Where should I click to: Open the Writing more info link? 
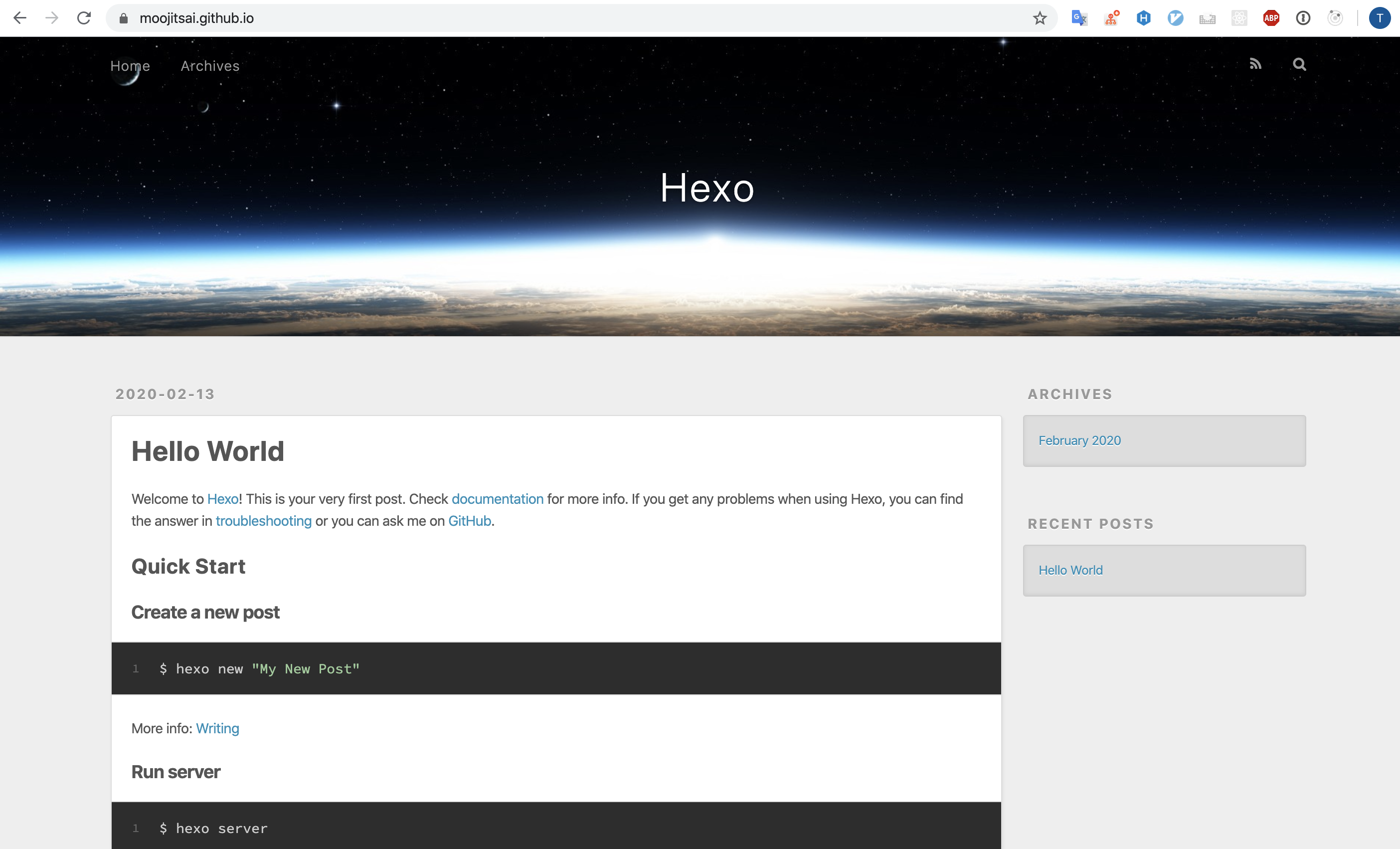pos(217,728)
